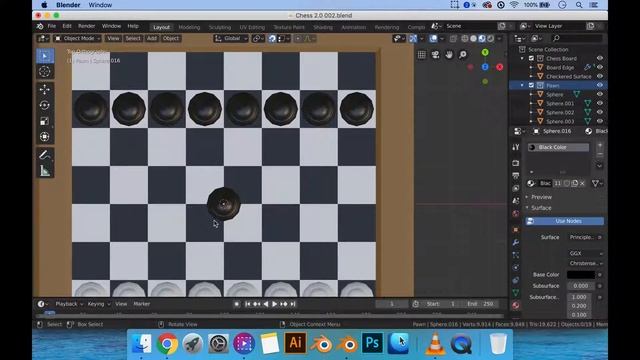Open the Playback dropdown in timeline
The height and width of the screenshot is (360, 640).
[x=69, y=304]
